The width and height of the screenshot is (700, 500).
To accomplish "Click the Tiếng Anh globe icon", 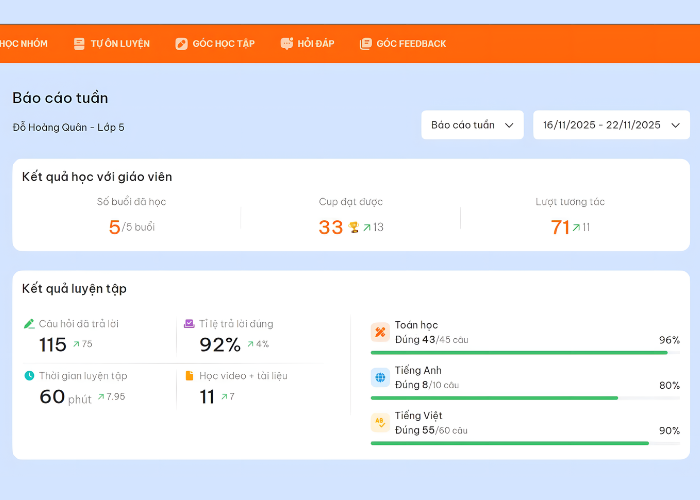I will [x=380, y=377].
